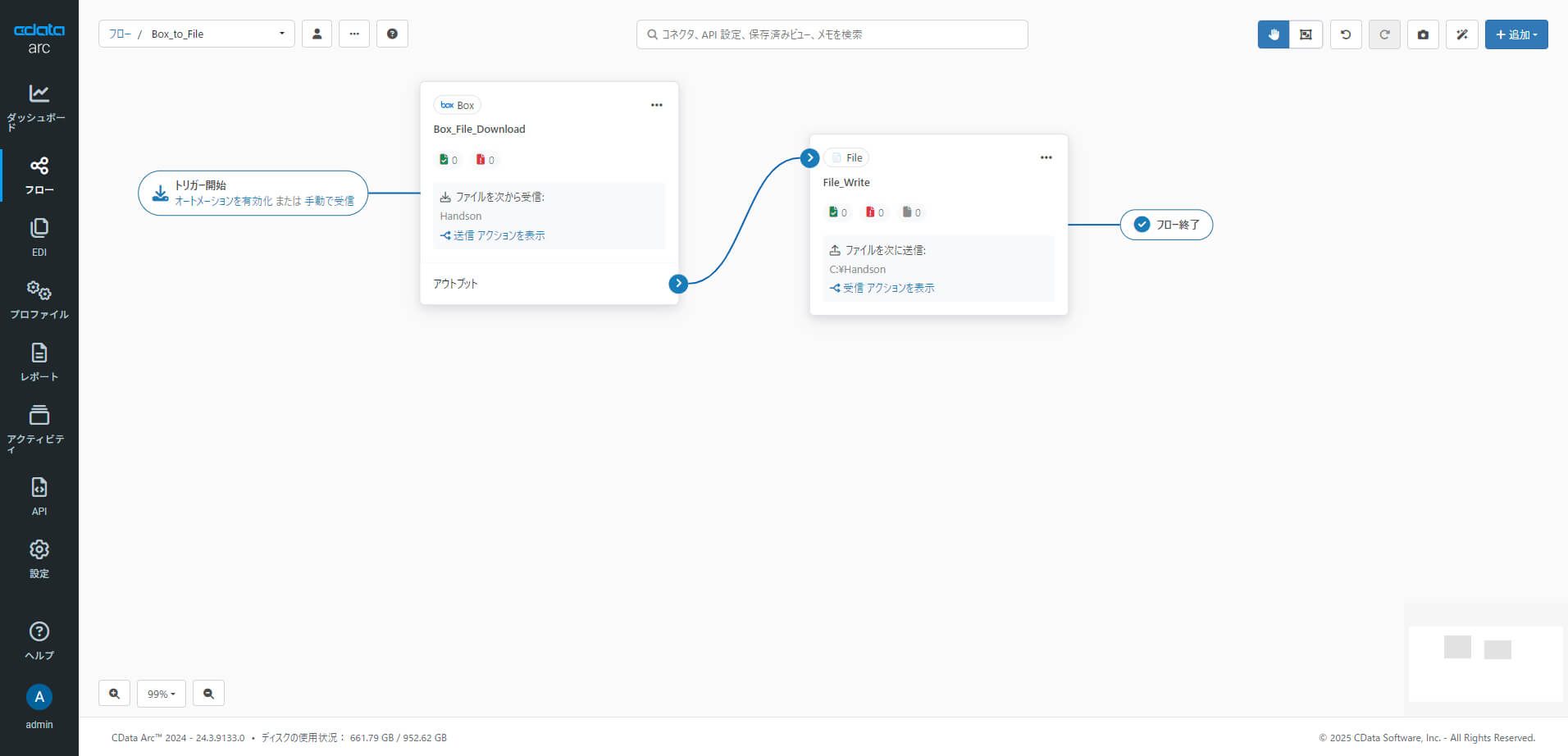1568x756 pixels.
Task: Open the プロファイル sidebar page
Action: [x=39, y=299]
